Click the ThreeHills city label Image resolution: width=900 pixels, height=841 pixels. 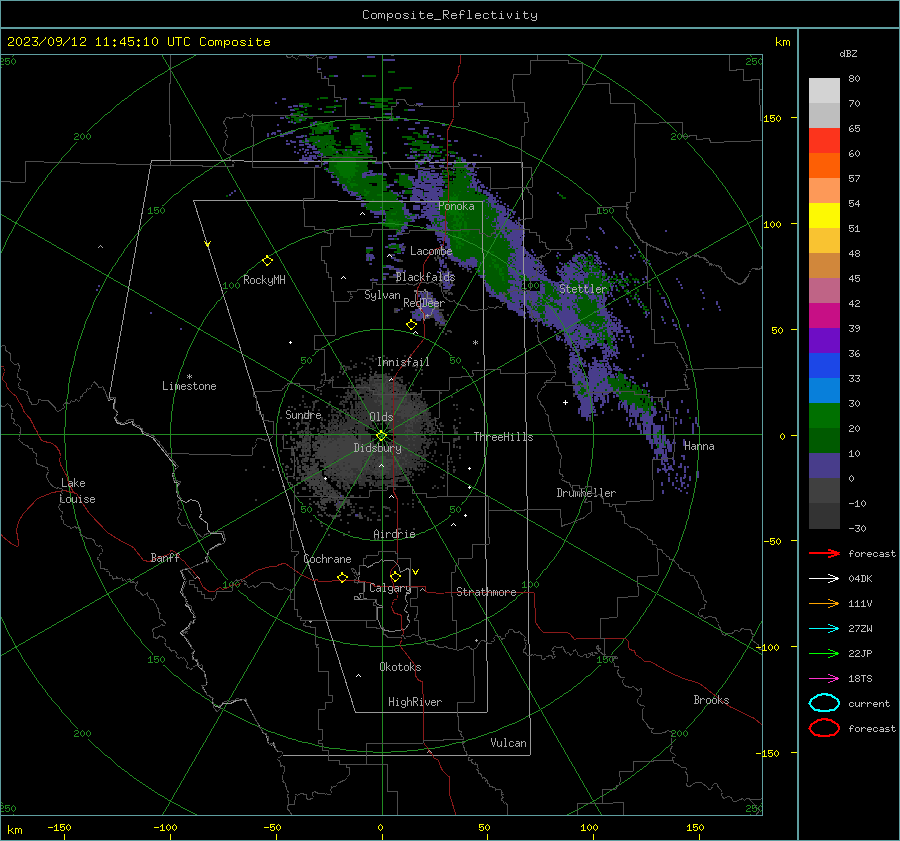tap(503, 437)
